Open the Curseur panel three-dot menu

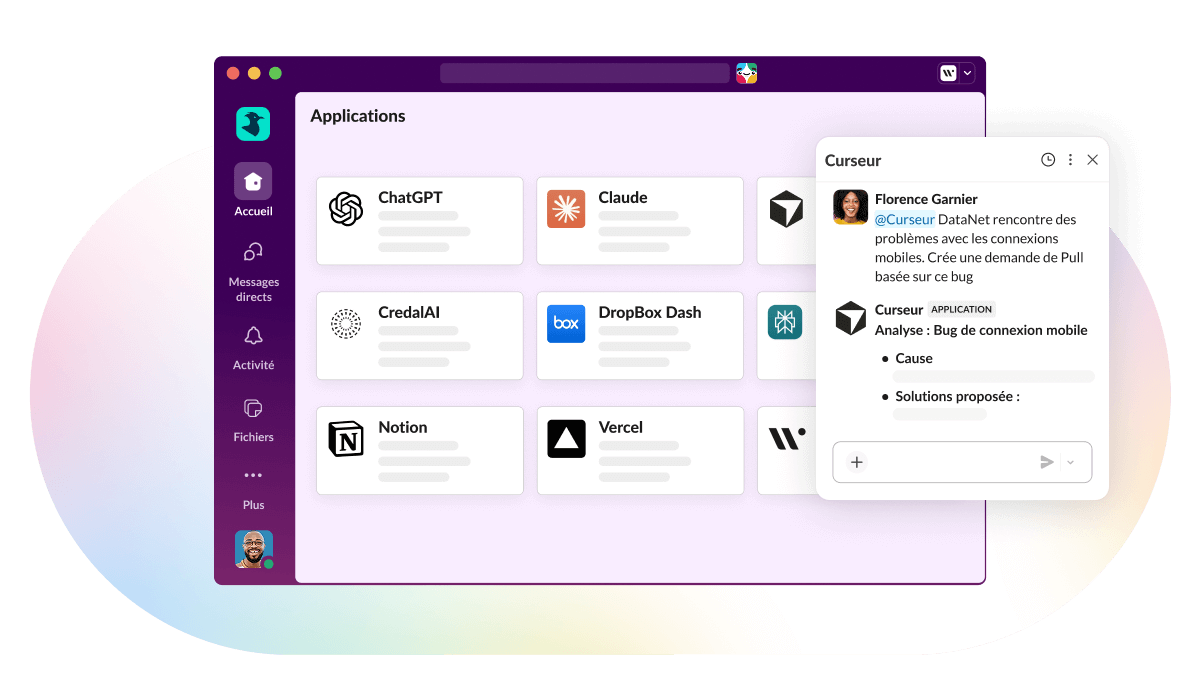1070,159
